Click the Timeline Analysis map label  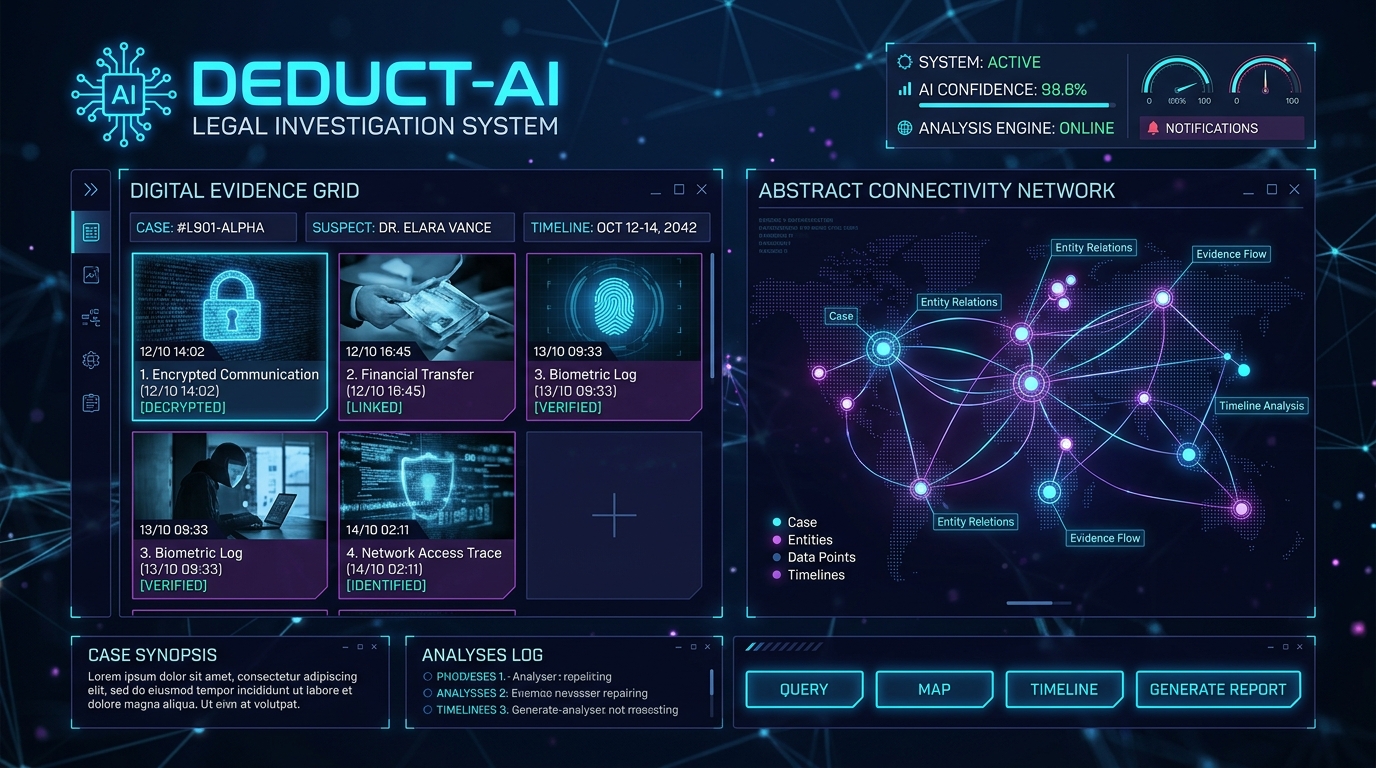[x=1262, y=406]
